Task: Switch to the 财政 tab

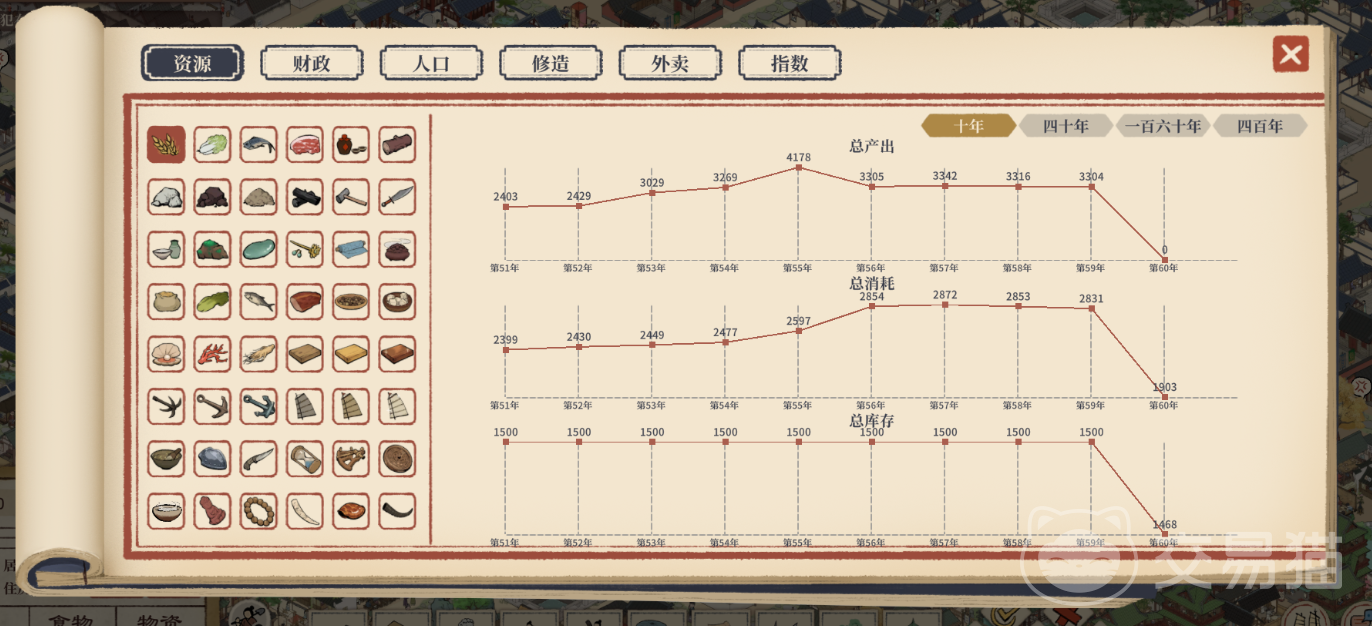Action: [x=312, y=63]
